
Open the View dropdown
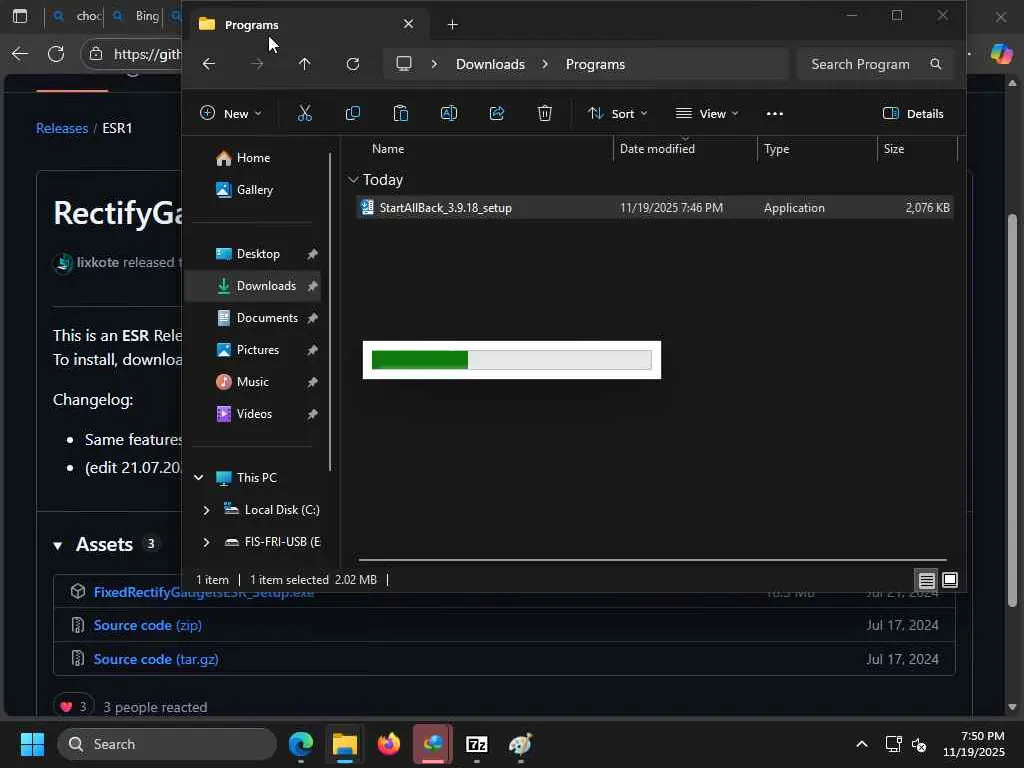(707, 114)
